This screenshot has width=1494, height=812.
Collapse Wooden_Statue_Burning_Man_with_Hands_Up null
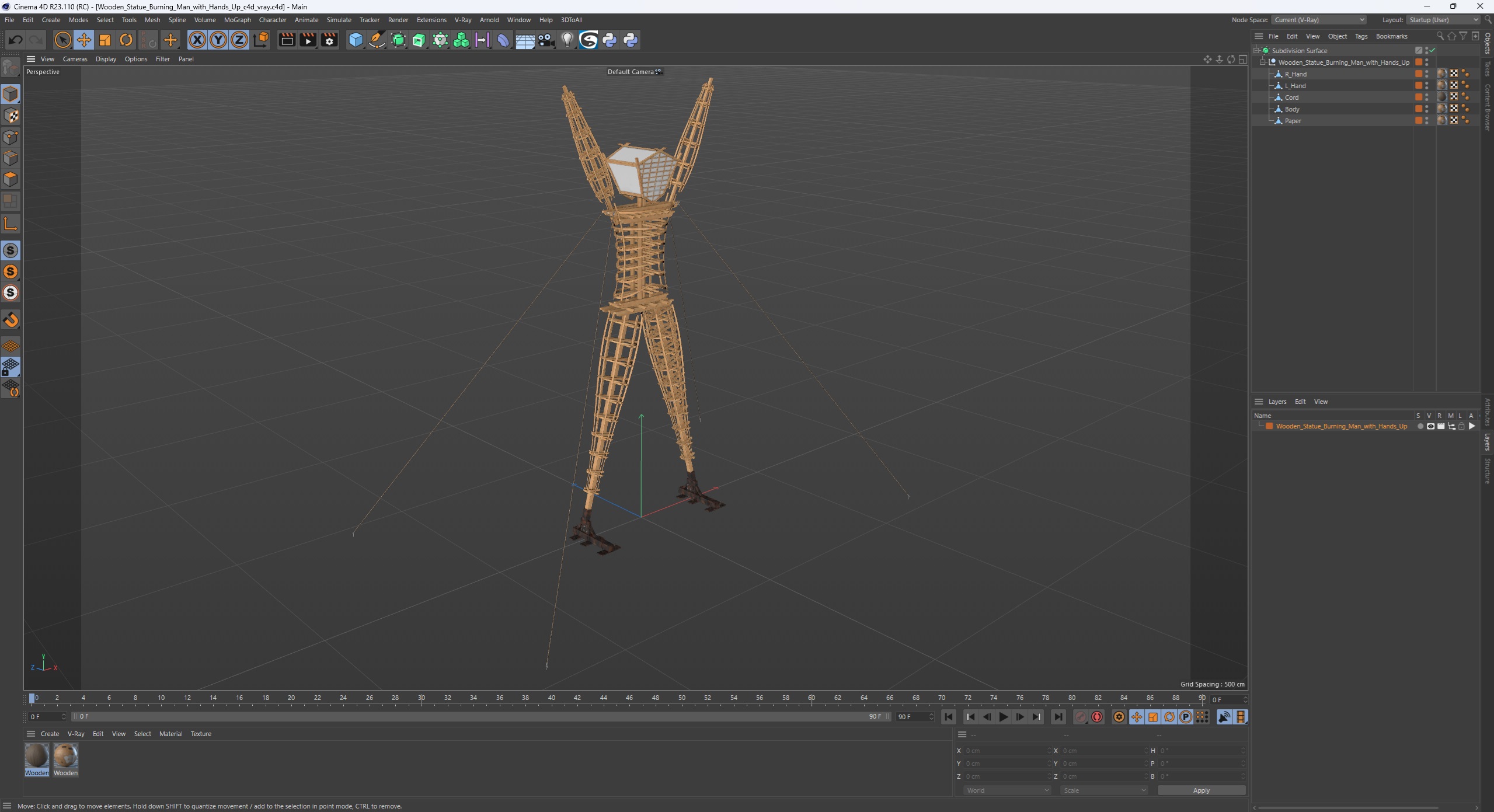click(x=1263, y=62)
